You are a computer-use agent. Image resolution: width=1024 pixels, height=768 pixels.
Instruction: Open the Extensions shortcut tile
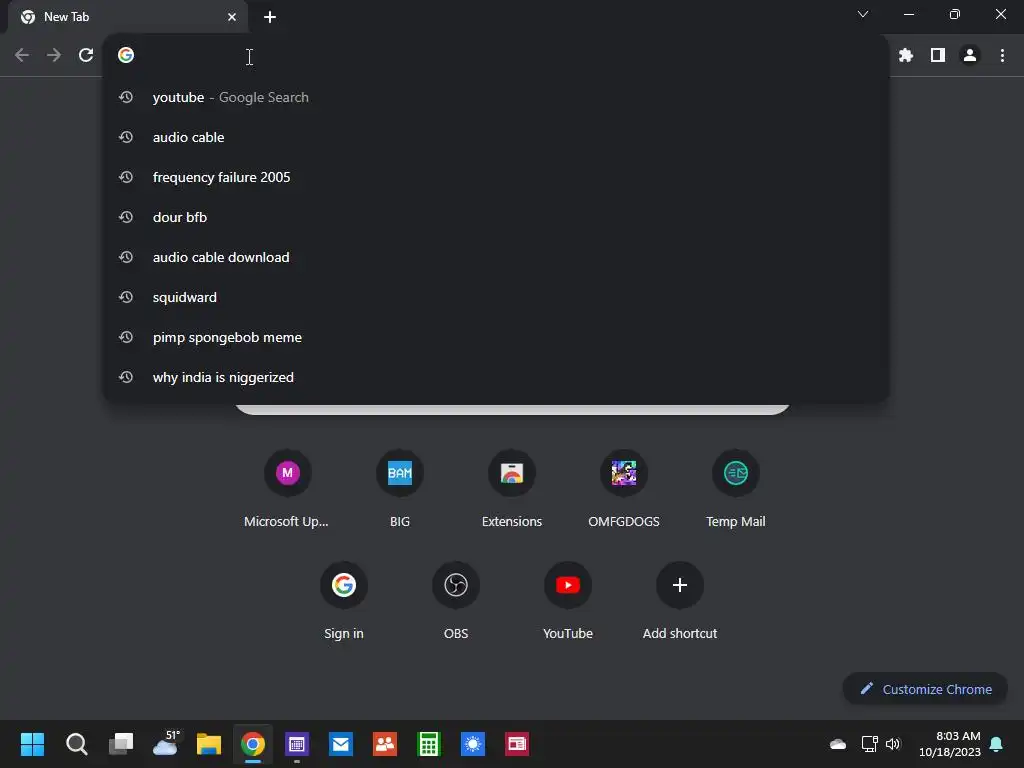pyautogui.click(x=512, y=488)
